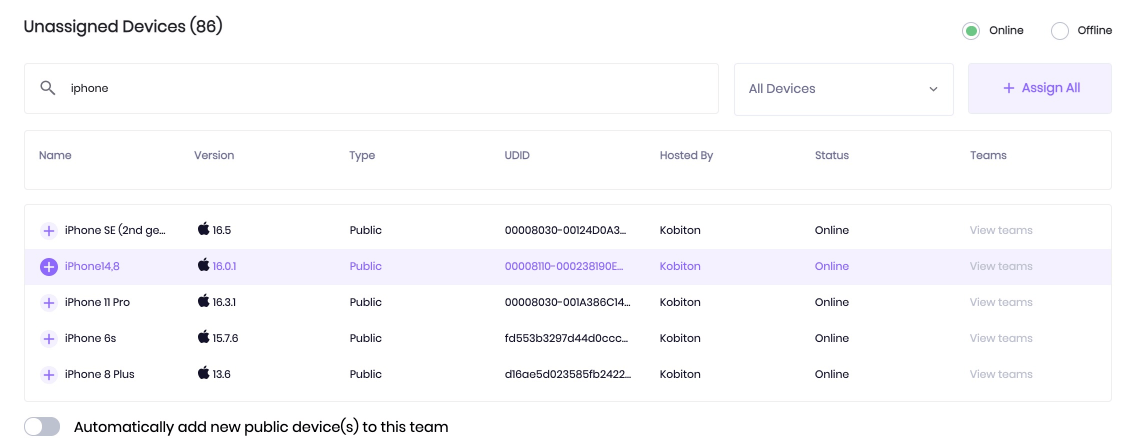Open View teams for iPhone 6s row
Image resolution: width=1124 pixels, height=446 pixels.
pos(1001,338)
